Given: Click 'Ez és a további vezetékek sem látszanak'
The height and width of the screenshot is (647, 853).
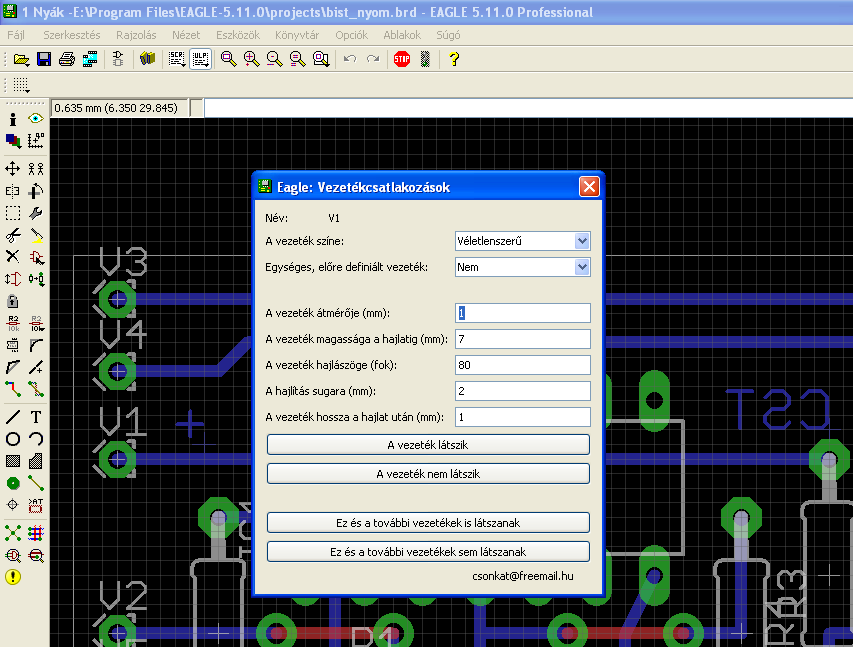Looking at the screenshot, I should tap(428, 551).
